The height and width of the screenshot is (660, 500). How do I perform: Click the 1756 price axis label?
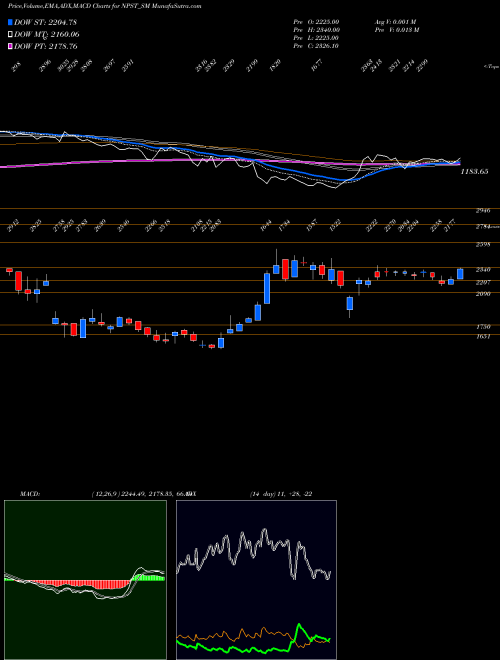(483, 327)
